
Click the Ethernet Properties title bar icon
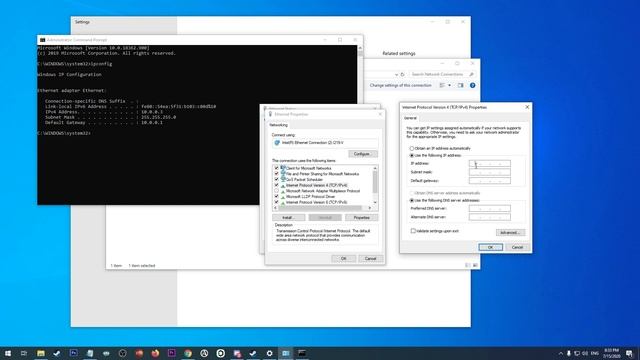(x=270, y=114)
